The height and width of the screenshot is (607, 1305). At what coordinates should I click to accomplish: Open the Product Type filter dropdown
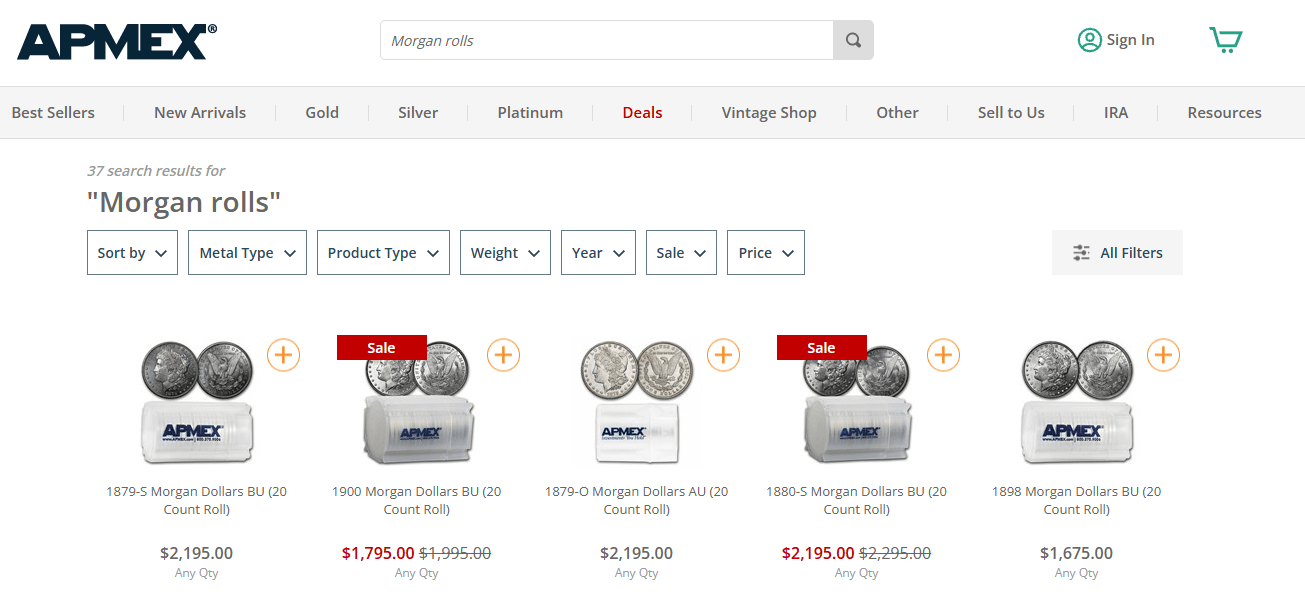coord(383,253)
